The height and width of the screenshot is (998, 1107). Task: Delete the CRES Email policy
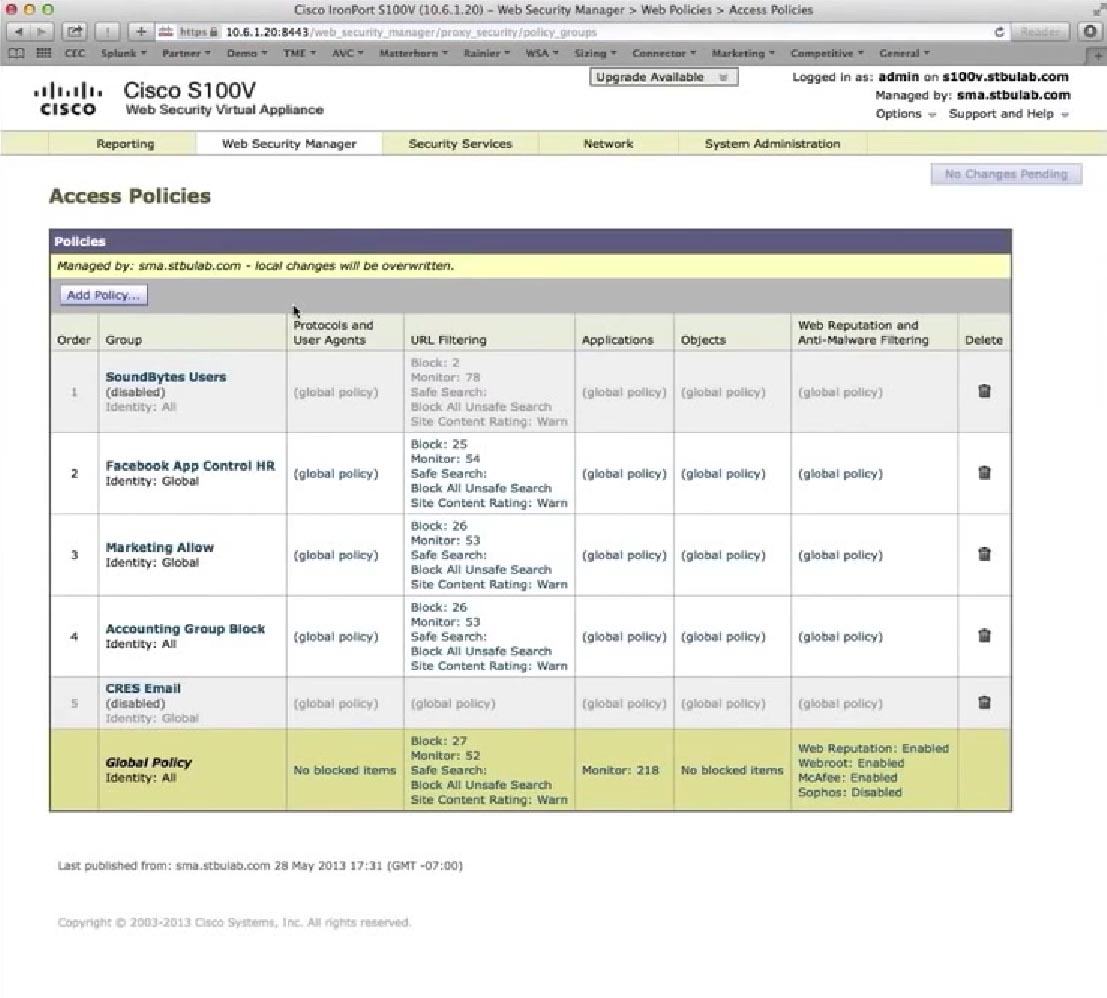point(983,702)
